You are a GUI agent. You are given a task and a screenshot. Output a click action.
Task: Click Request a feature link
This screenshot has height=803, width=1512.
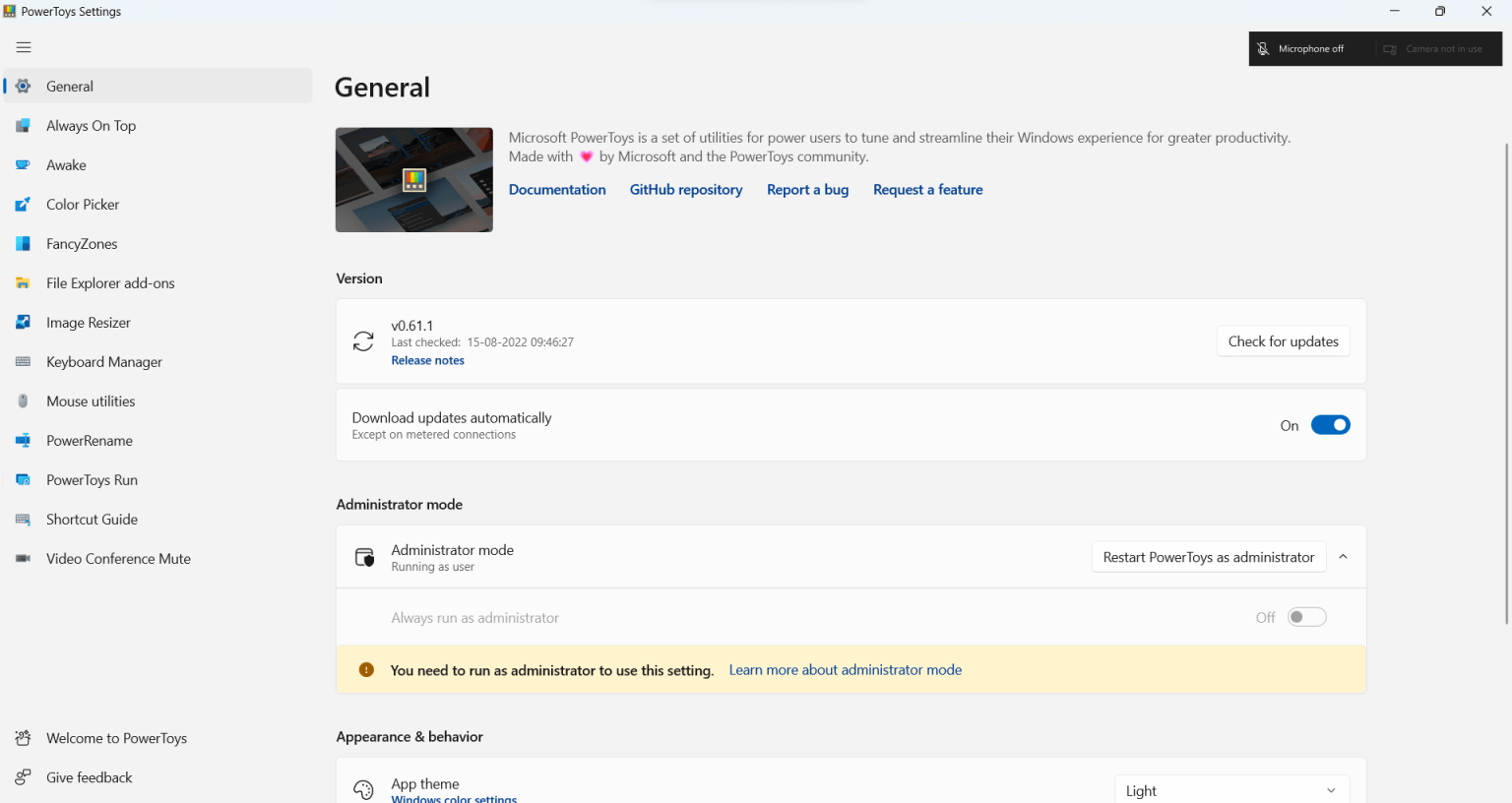point(927,190)
